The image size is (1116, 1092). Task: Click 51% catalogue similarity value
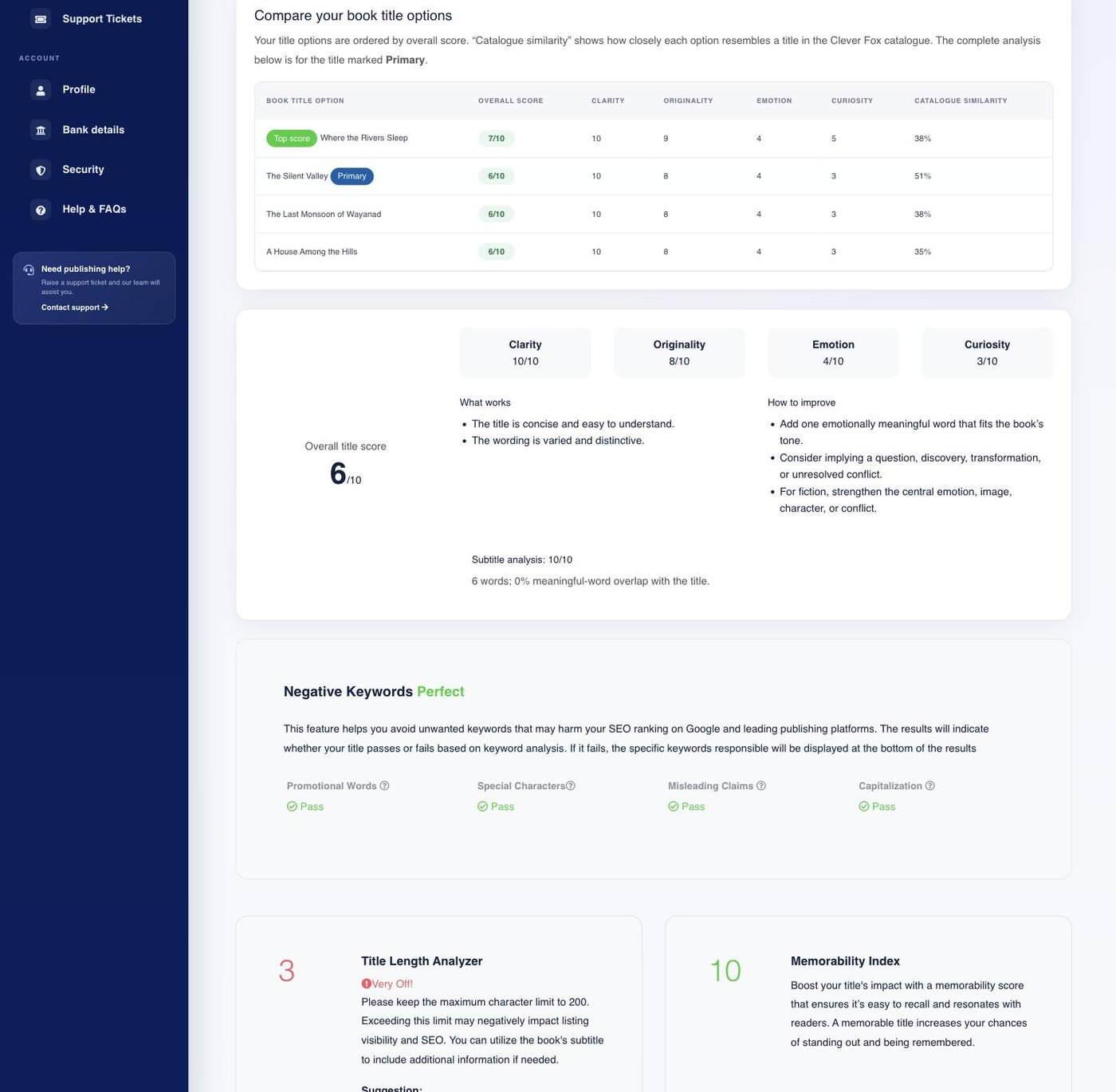[x=922, y=176]
